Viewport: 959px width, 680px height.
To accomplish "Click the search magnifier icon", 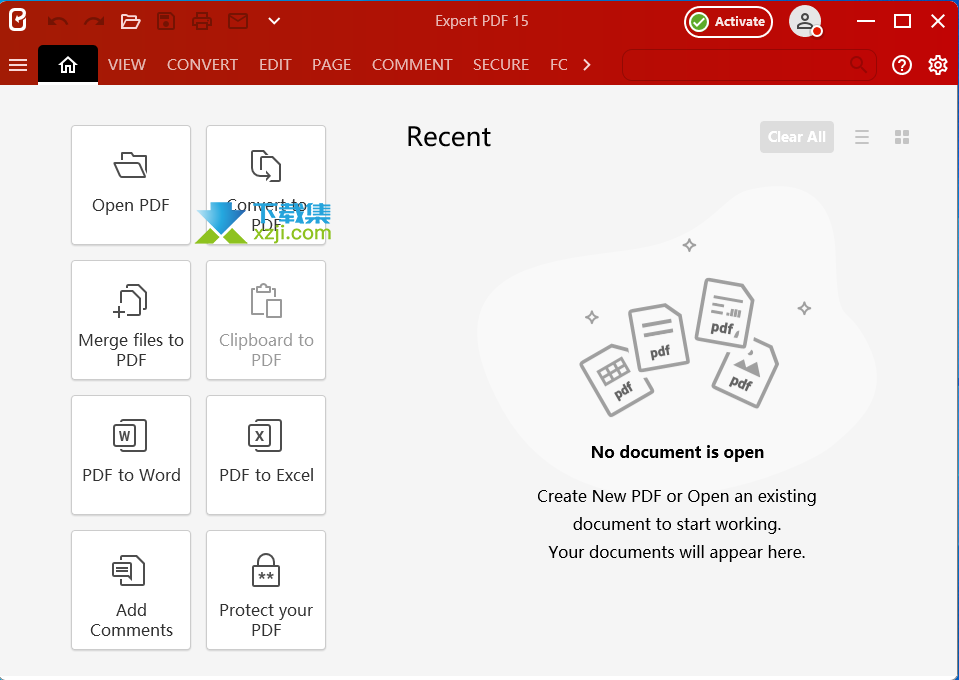I will (859, 64).
